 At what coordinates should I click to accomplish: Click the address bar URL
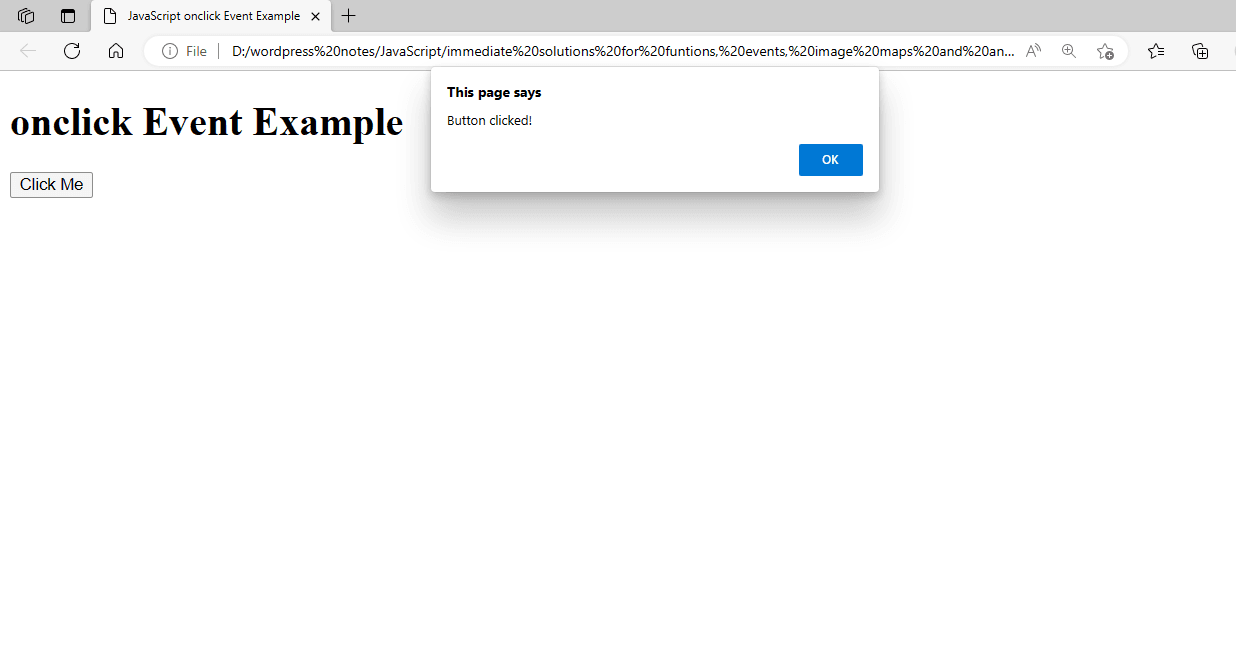(x=623, y=51)
